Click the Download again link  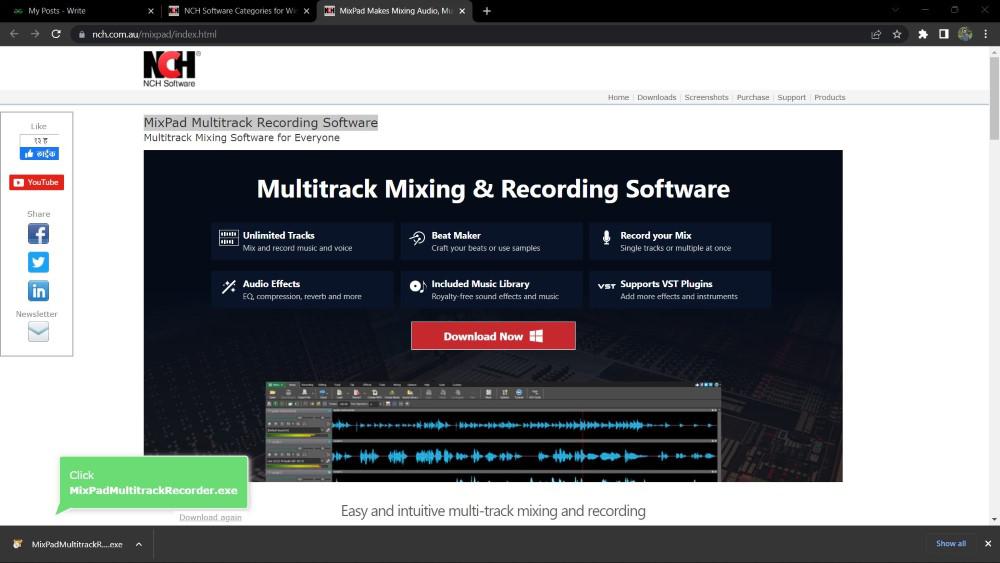pos(210,518)
